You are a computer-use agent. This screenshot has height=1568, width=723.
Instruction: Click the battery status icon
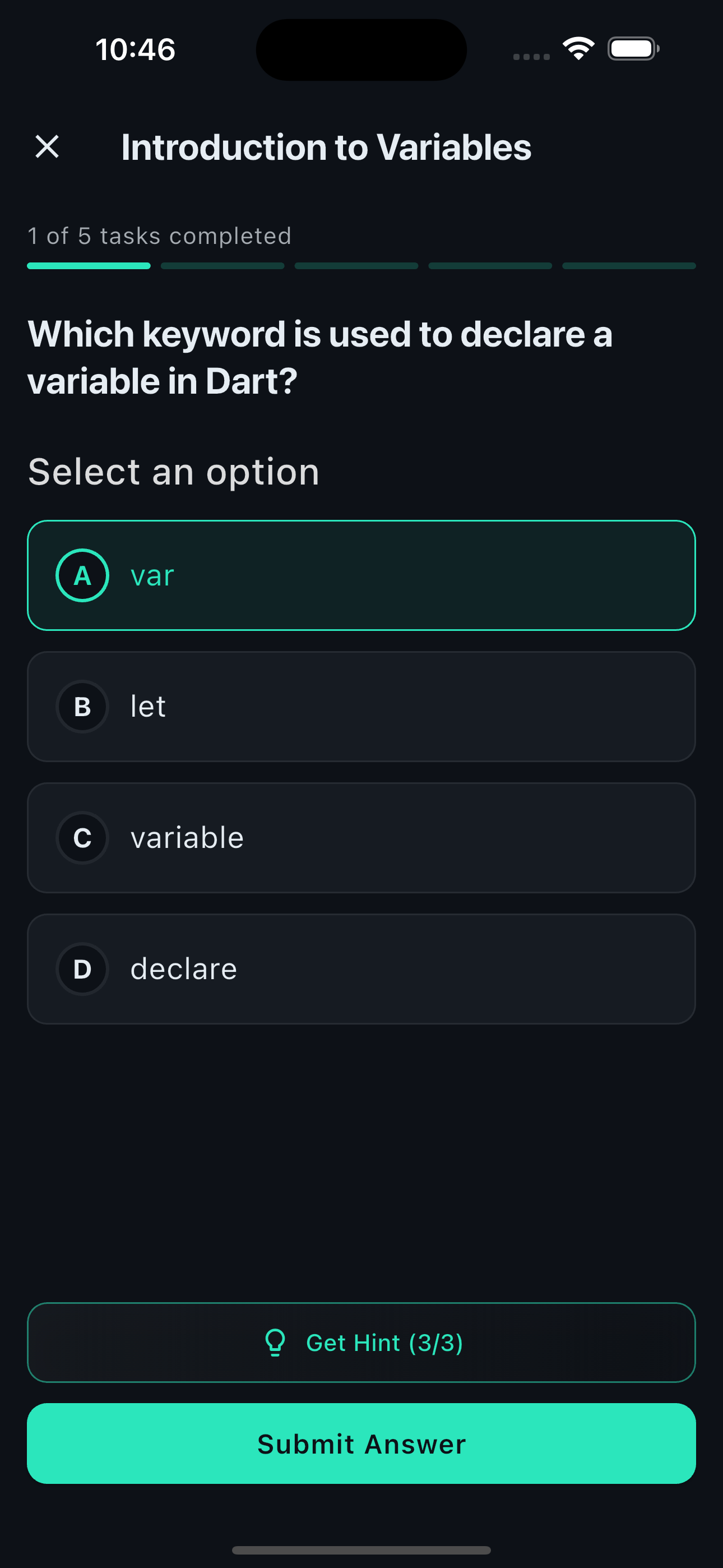633,49
